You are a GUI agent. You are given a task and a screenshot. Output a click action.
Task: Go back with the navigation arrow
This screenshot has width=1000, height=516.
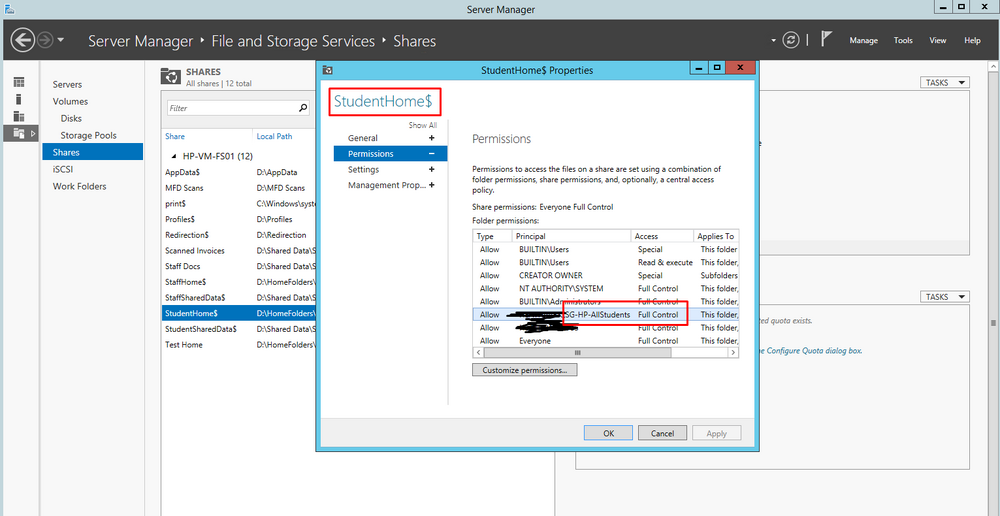23,41
